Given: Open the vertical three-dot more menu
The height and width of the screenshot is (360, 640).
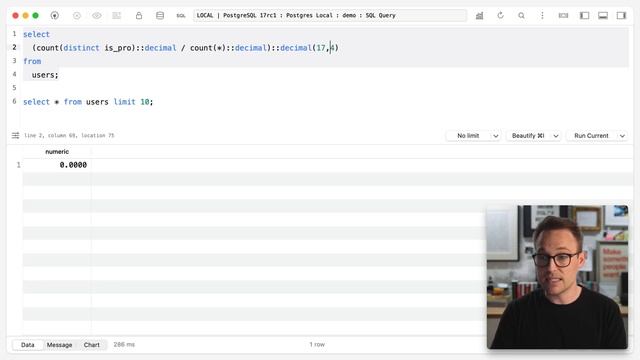Looking at the screenshot, I should point(542,16).
